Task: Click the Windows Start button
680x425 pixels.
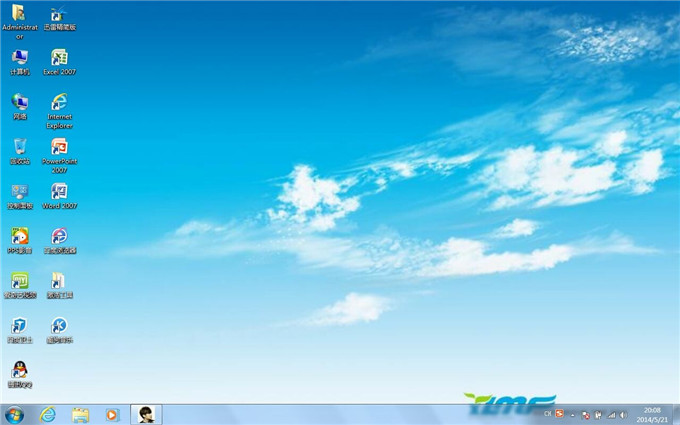Action: point(14,414)
